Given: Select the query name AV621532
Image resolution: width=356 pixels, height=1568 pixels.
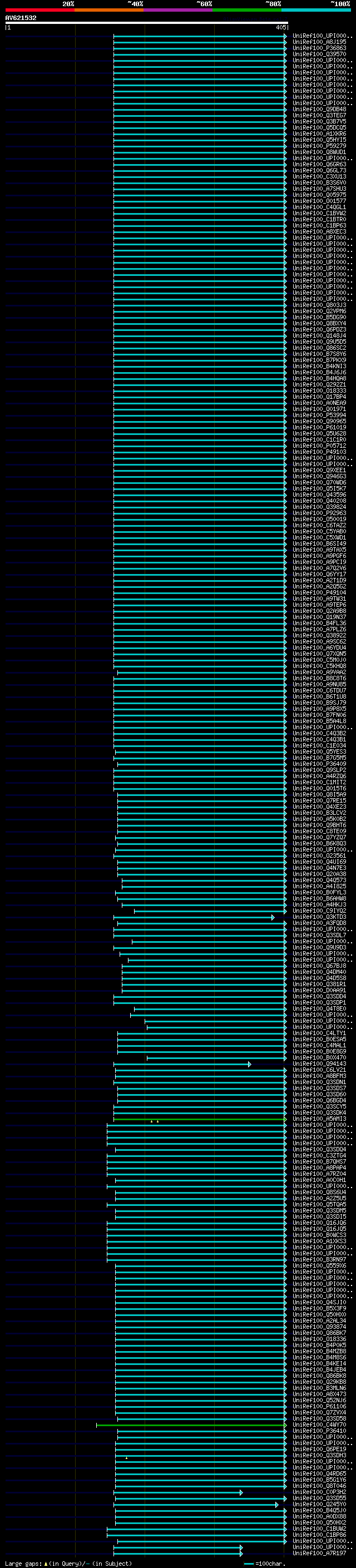Looking at the screenshot, I should click(21, 18).
